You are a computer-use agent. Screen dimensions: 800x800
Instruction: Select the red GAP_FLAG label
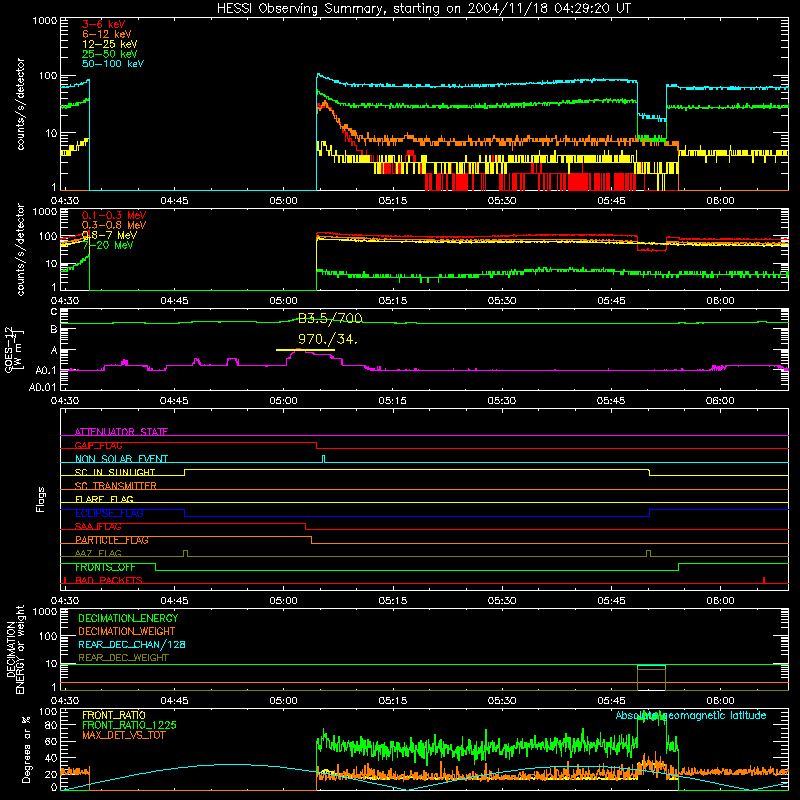[98, 445]
